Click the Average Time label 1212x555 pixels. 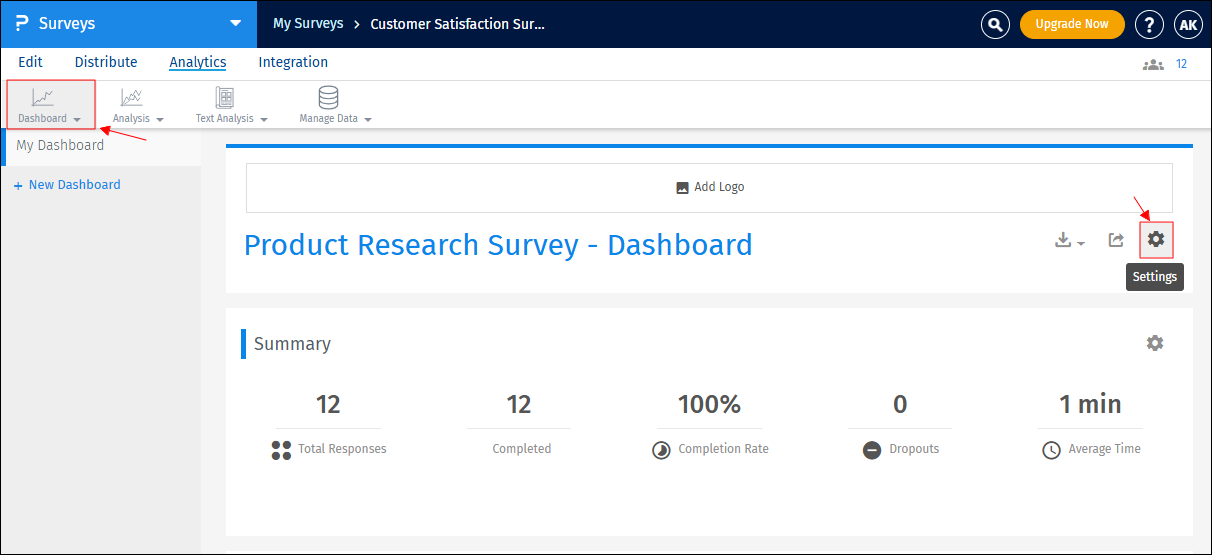[1104, 449]
